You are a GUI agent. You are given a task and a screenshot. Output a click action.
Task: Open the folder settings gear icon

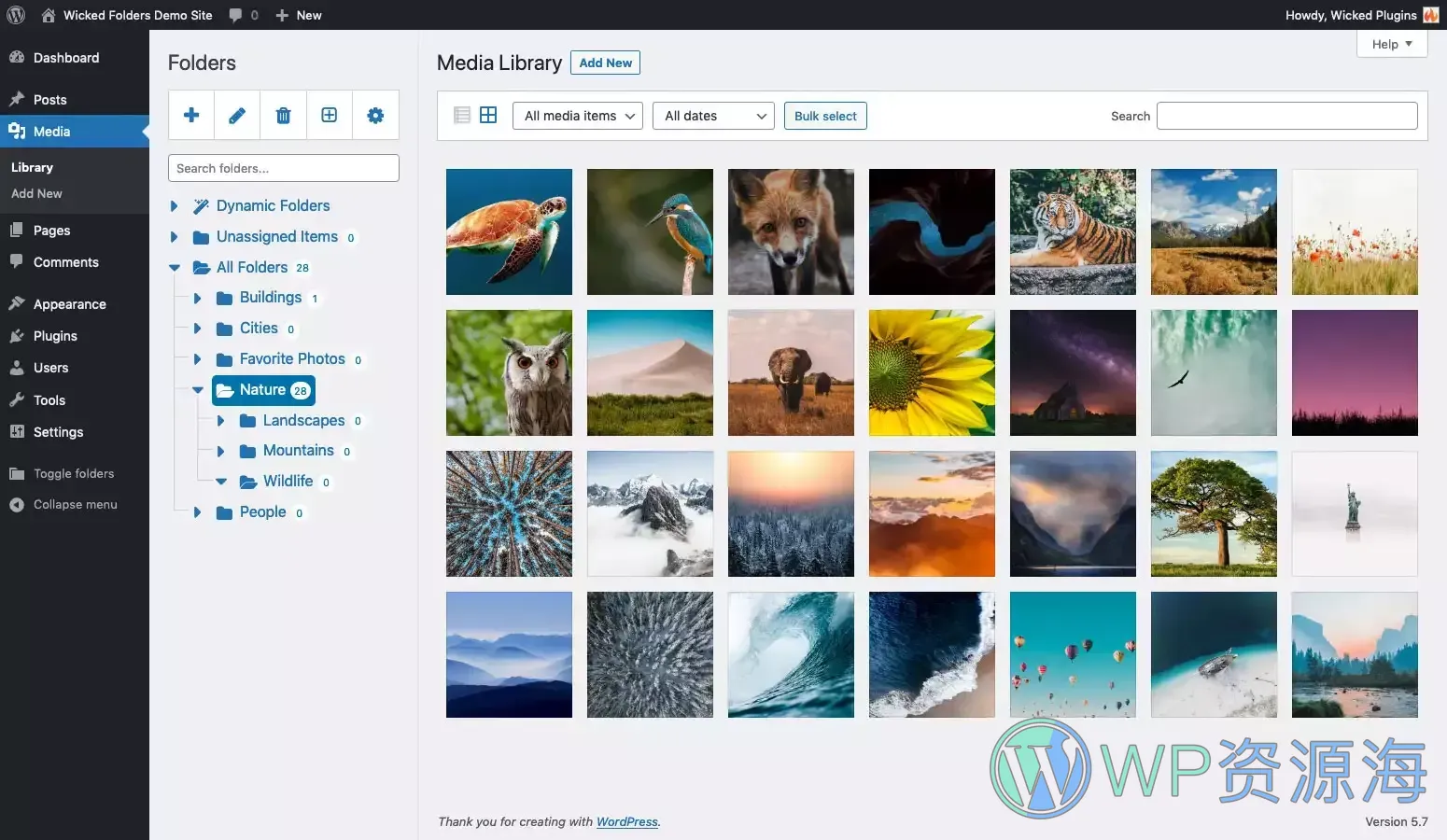(x=375, y=115)
